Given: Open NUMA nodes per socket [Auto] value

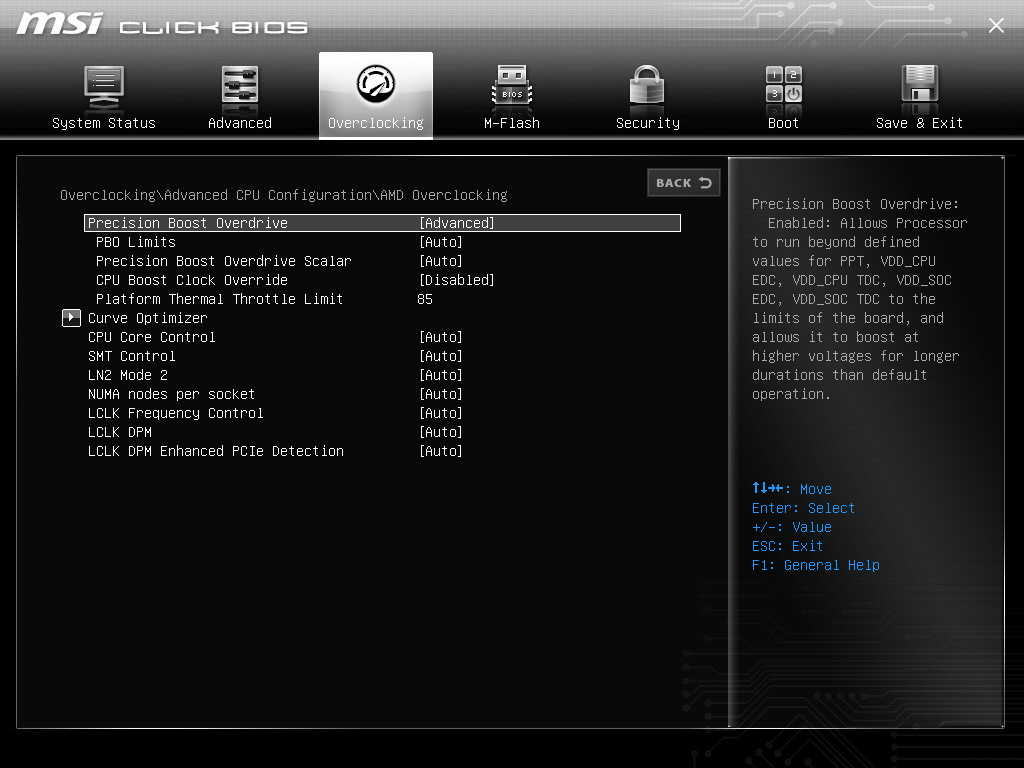Looking at the screenshot, I should [441, 394].
